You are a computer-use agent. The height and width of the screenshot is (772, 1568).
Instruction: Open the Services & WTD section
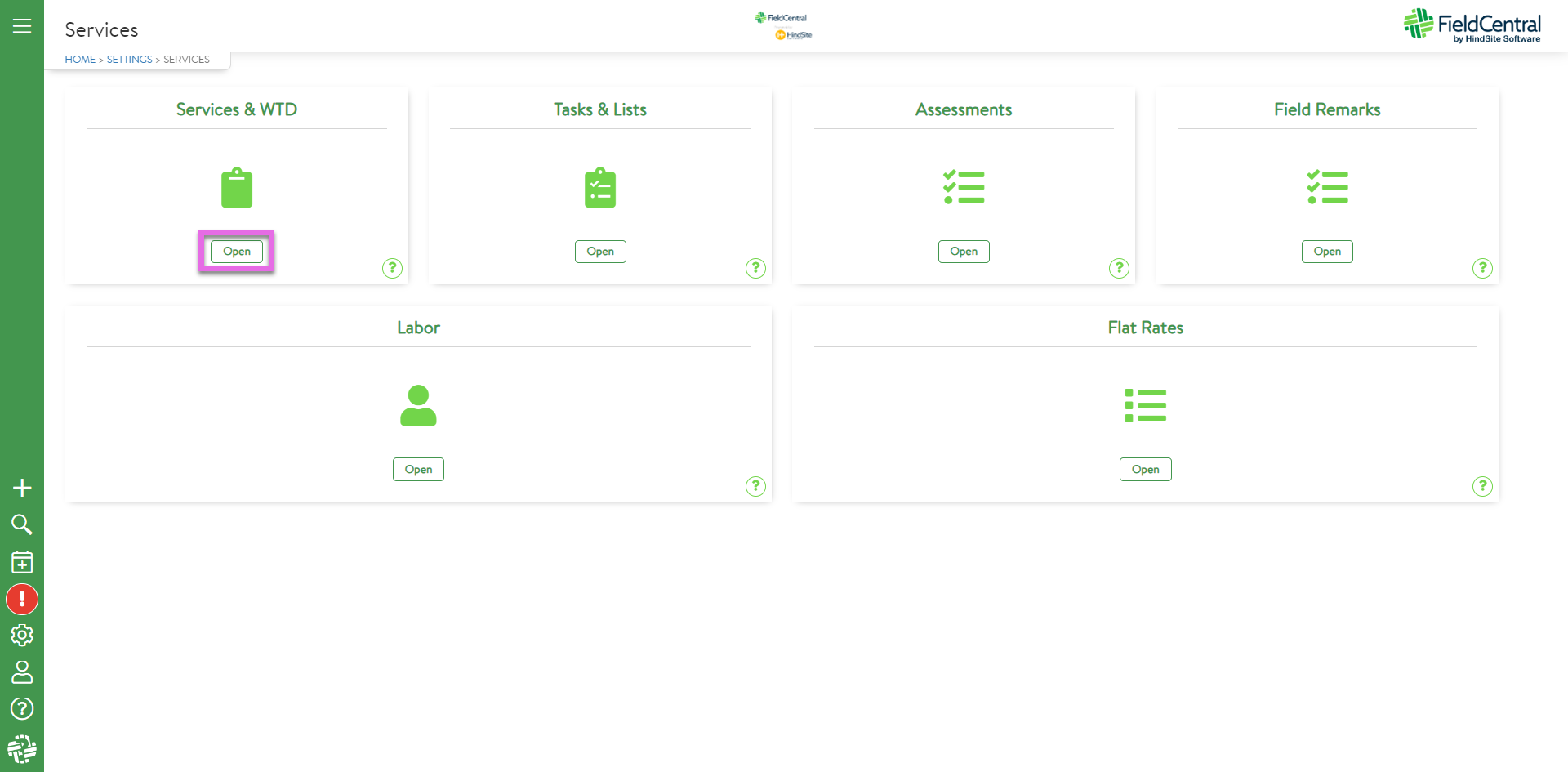point(237,252)
